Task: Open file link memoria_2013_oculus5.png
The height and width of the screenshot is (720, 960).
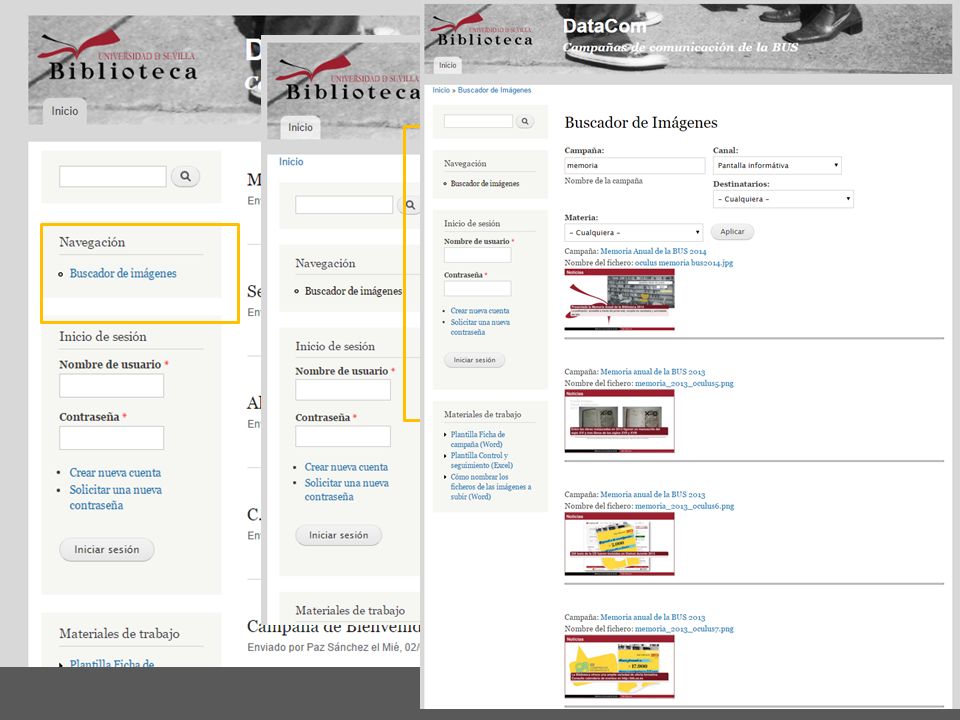Action: (x=684, y=383)
